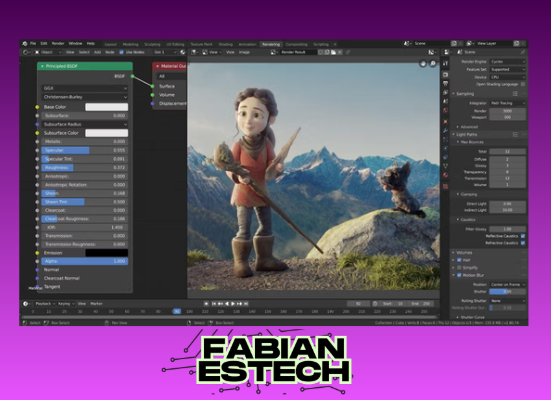Click the zoom magnifier gizmo in render view
Image resolution: width=551 pixels, height=400 pixels.
click(433, 64)
